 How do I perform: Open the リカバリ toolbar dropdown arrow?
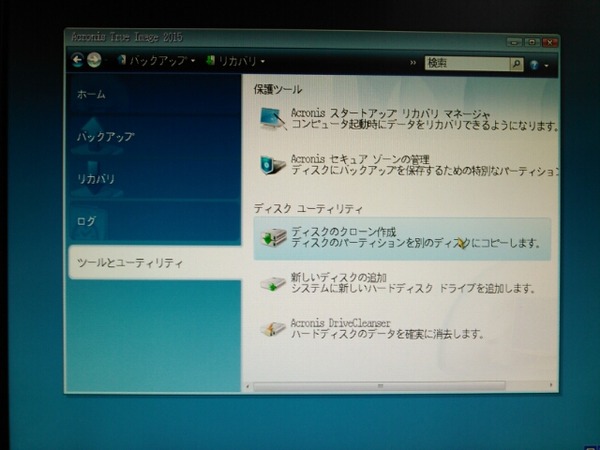(x=263, y=61)
